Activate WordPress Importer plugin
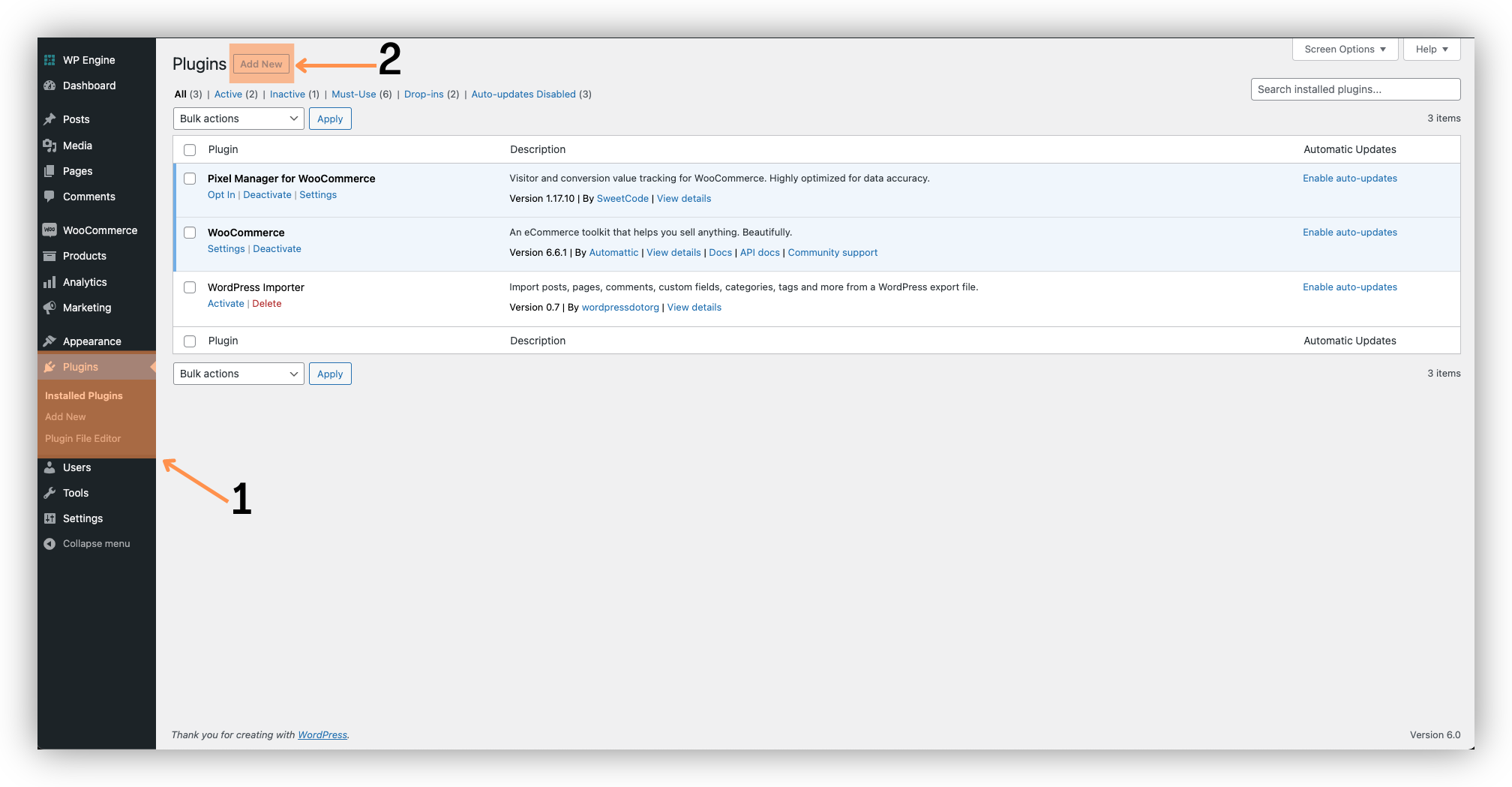 pyautogui.click(x=226, y=303)
